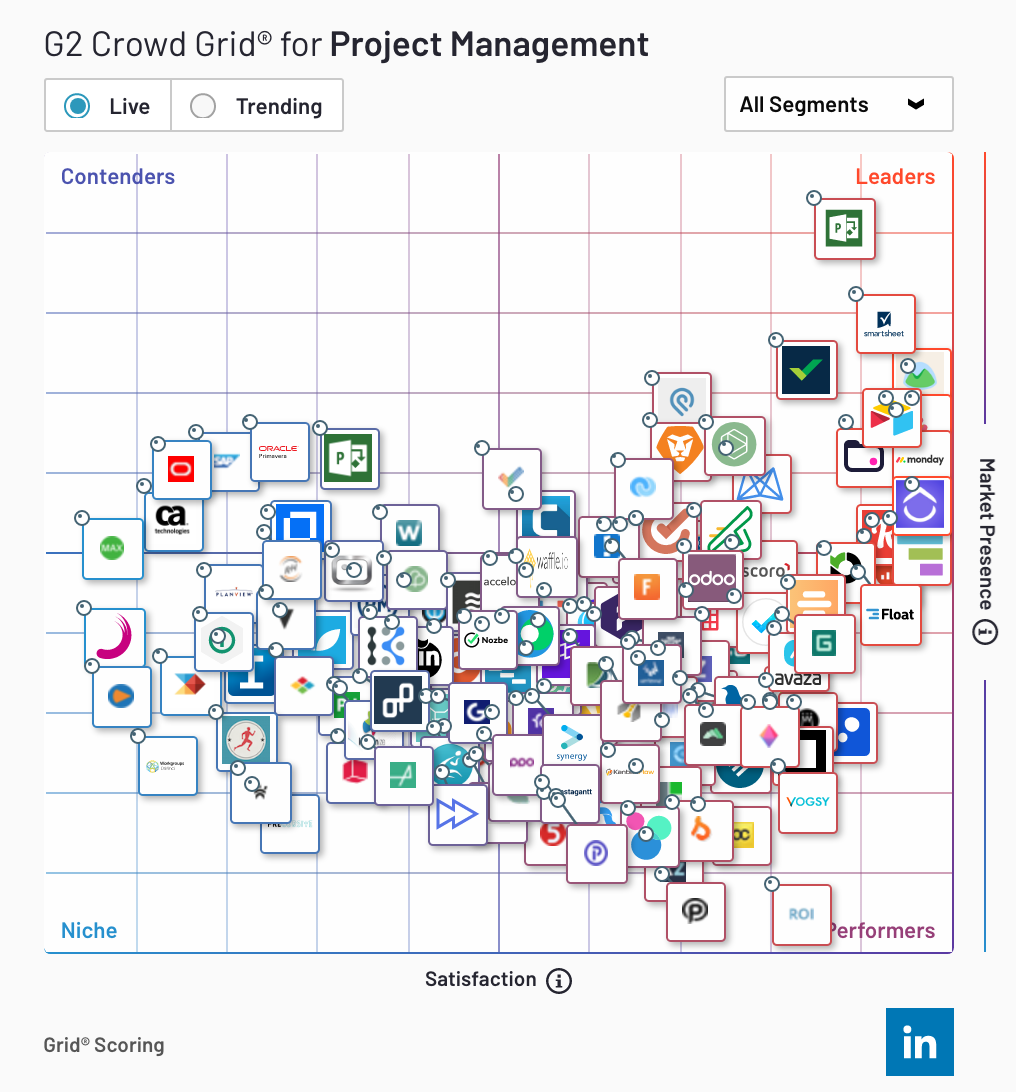
Task: Click the VOGSY logo tile
Action: [x=808, y=802]
